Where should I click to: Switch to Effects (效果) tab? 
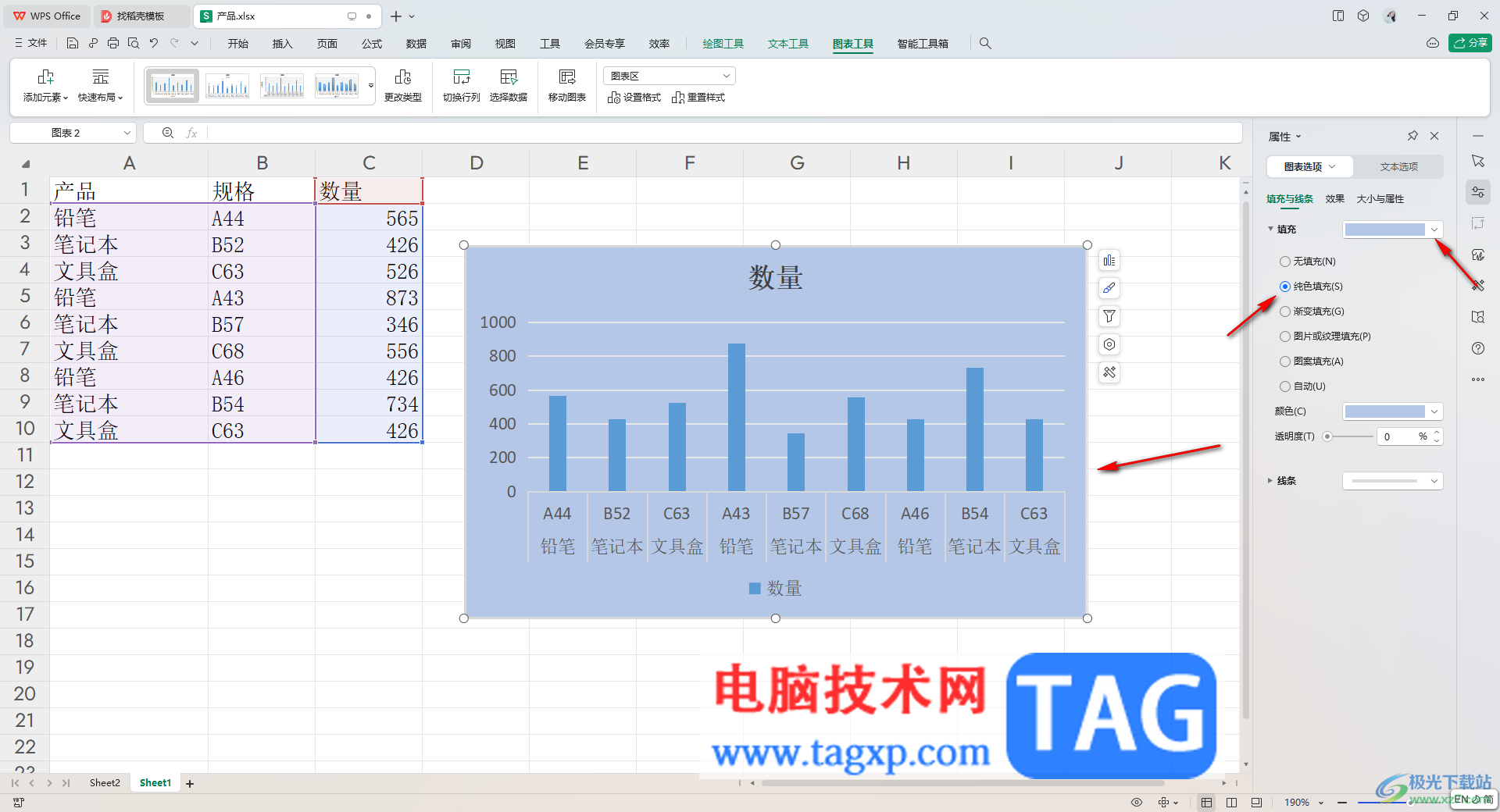[x=1334, y=199]
